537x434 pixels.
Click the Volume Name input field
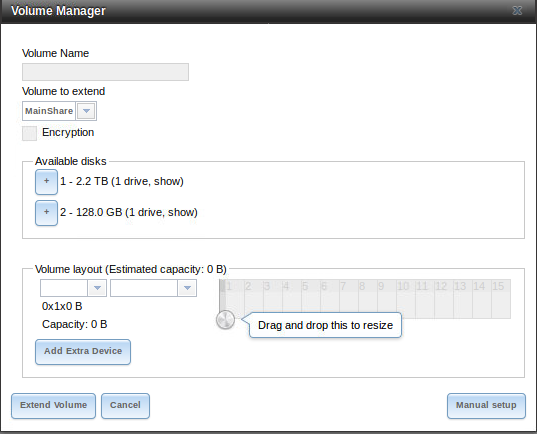click(x=105, y=72)
